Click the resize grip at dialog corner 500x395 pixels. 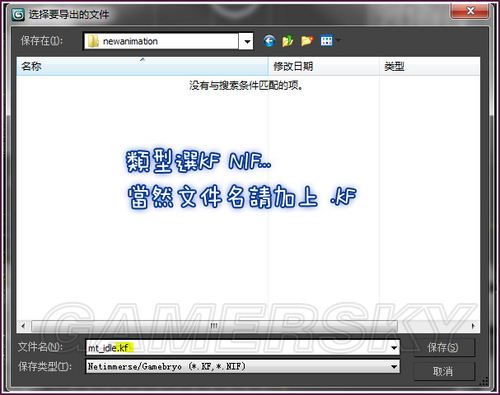pos(484,381)
